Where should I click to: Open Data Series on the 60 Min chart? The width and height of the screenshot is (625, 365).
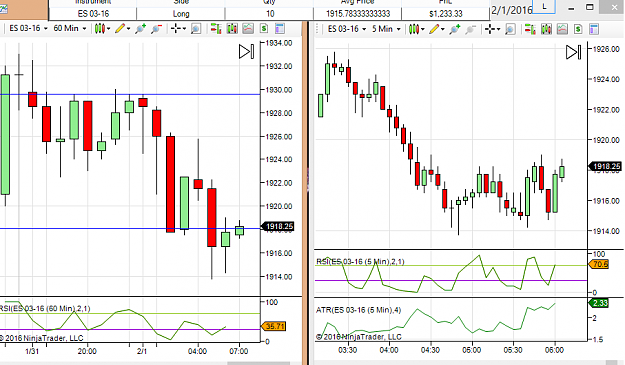pyautogui.click(x=232, y=29)
